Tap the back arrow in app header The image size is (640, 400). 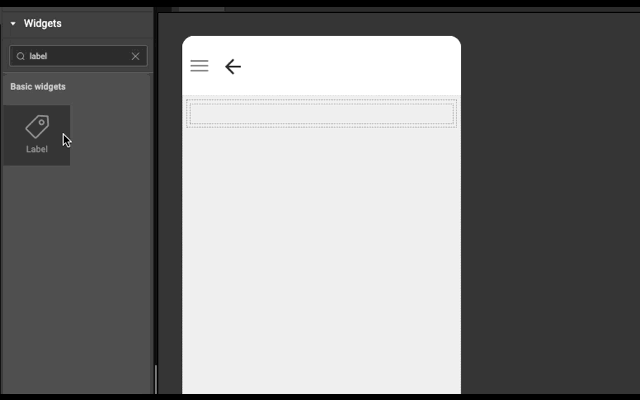coord(233,67)
